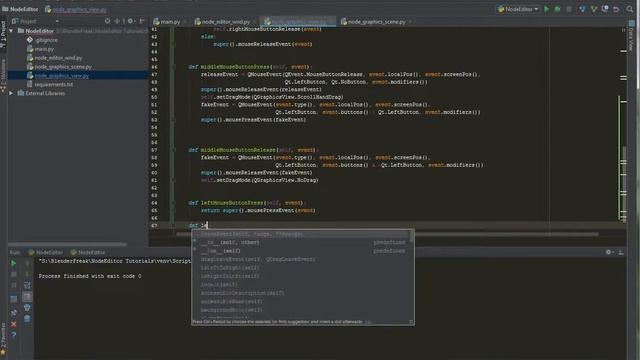
Task: Select main.py in project tree
Action: click(x=40, y=49)
